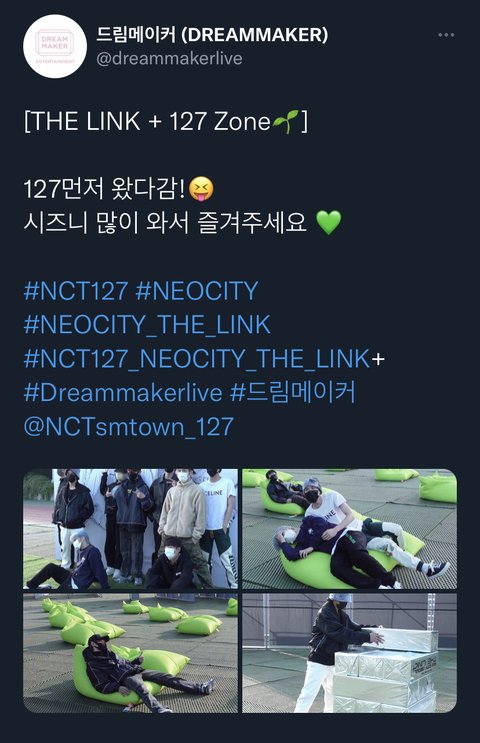Click the tongue-out face emoji
The height and width of the screenshot is (743, 480).
point(201,189)
